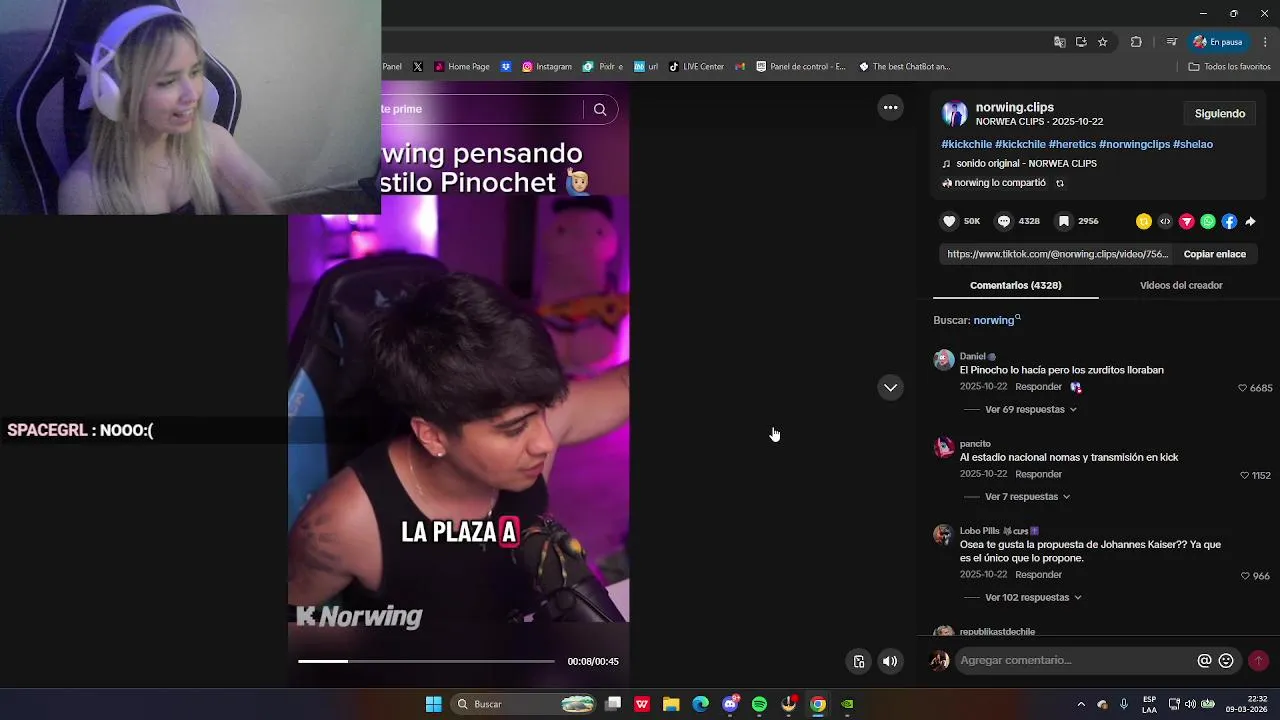Screen dimensions: 1280x720
Task: Send video via red paper-plane icon
Action: pos(1187,222)
